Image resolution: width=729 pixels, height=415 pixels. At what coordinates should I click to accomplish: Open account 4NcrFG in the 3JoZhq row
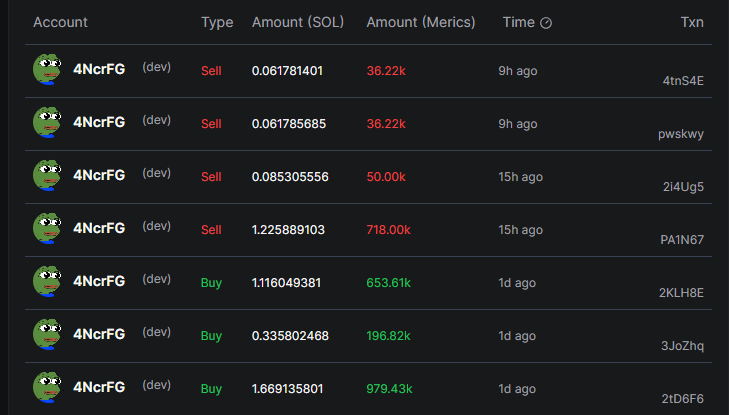[x=99, y=334]
